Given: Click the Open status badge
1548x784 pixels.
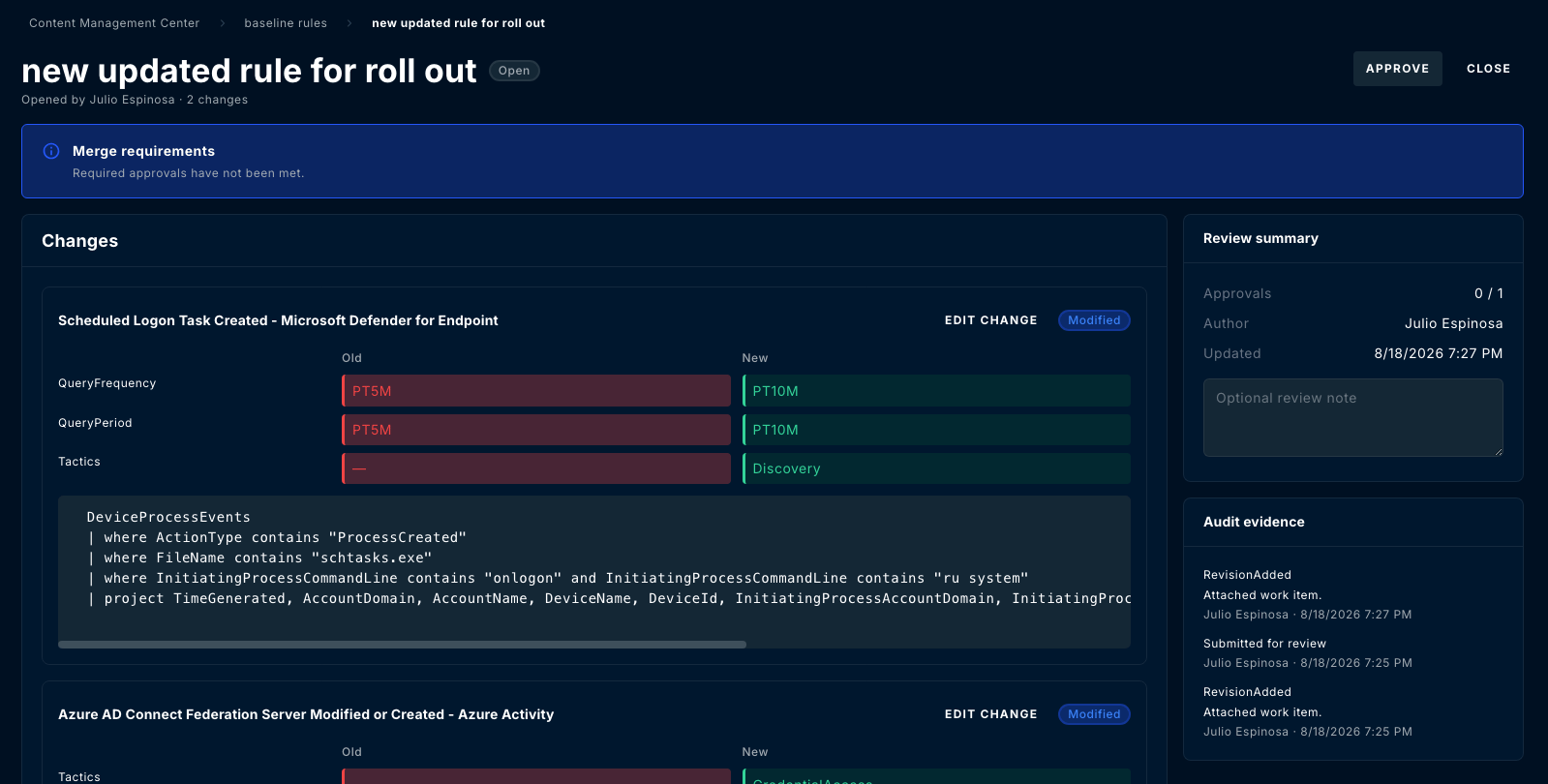Looking at the screenshot, I should [x=514, y=71].
